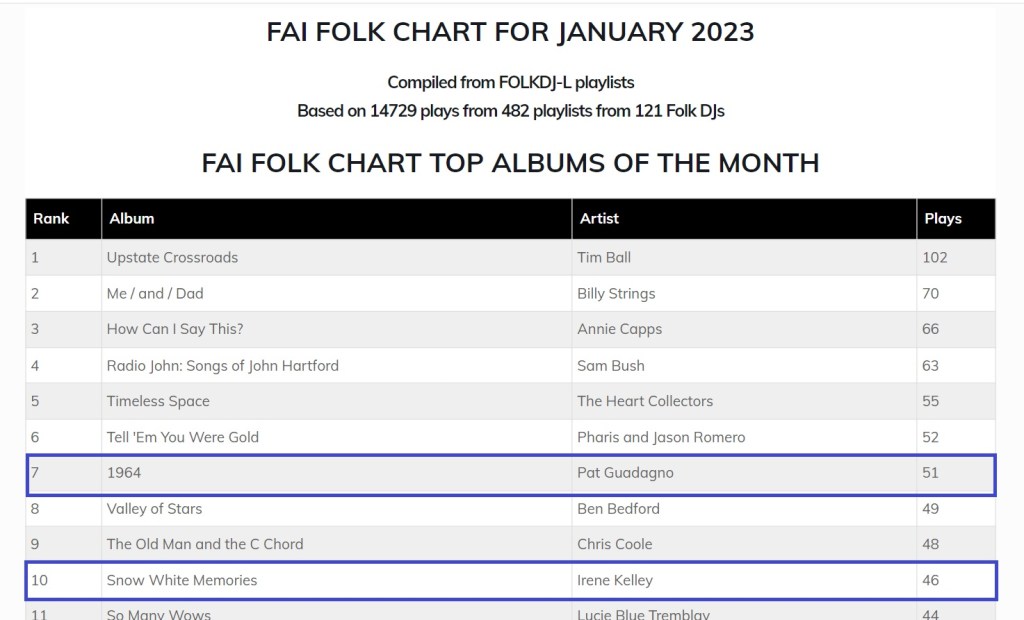Click the Valley of Stars album
1024x620 pixels.
point(154,509)
